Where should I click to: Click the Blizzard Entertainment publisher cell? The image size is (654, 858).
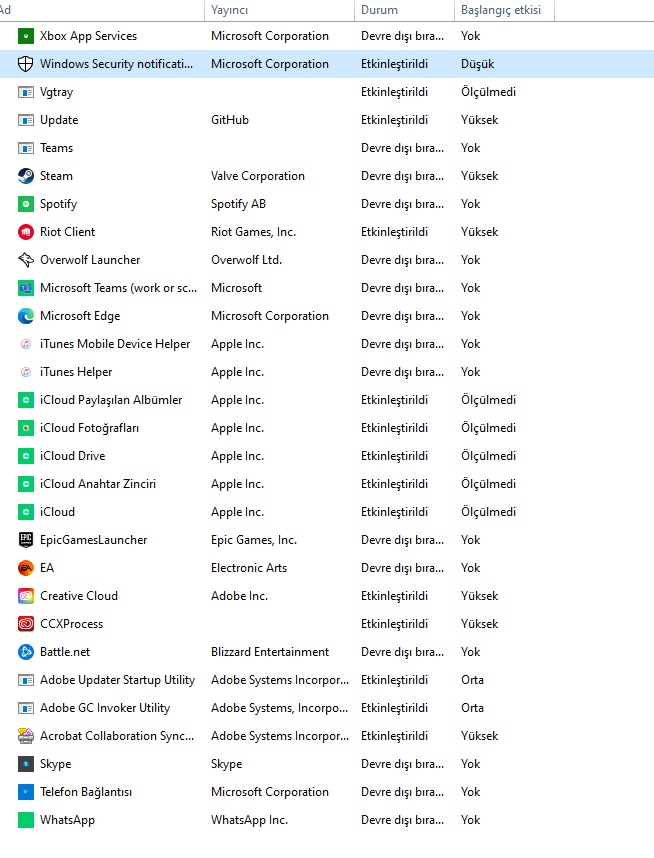coord(270,652)
